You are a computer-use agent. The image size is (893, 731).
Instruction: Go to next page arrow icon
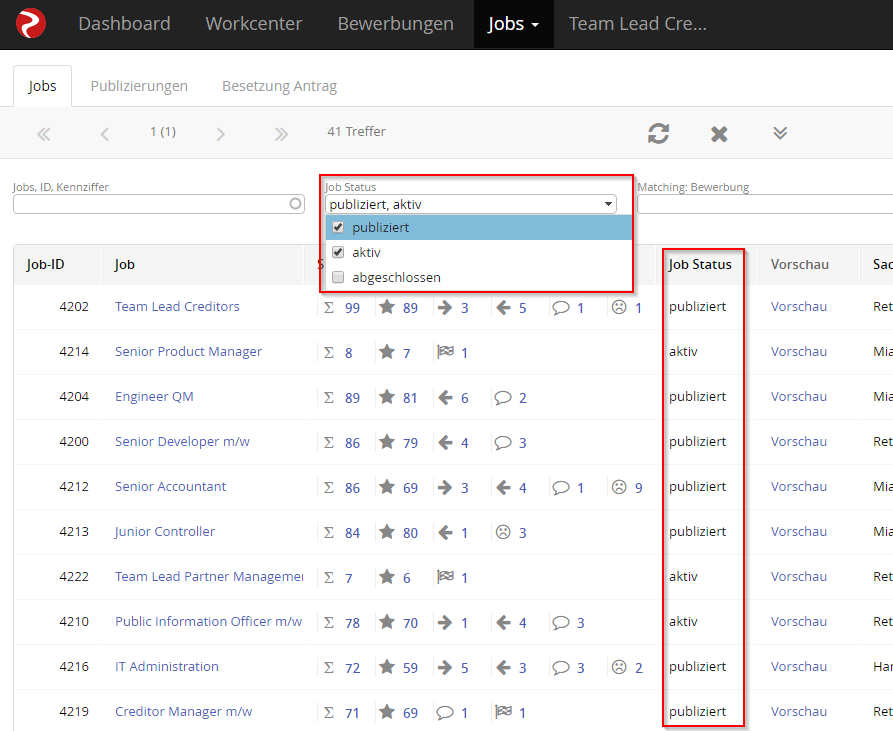pos(221,134)
